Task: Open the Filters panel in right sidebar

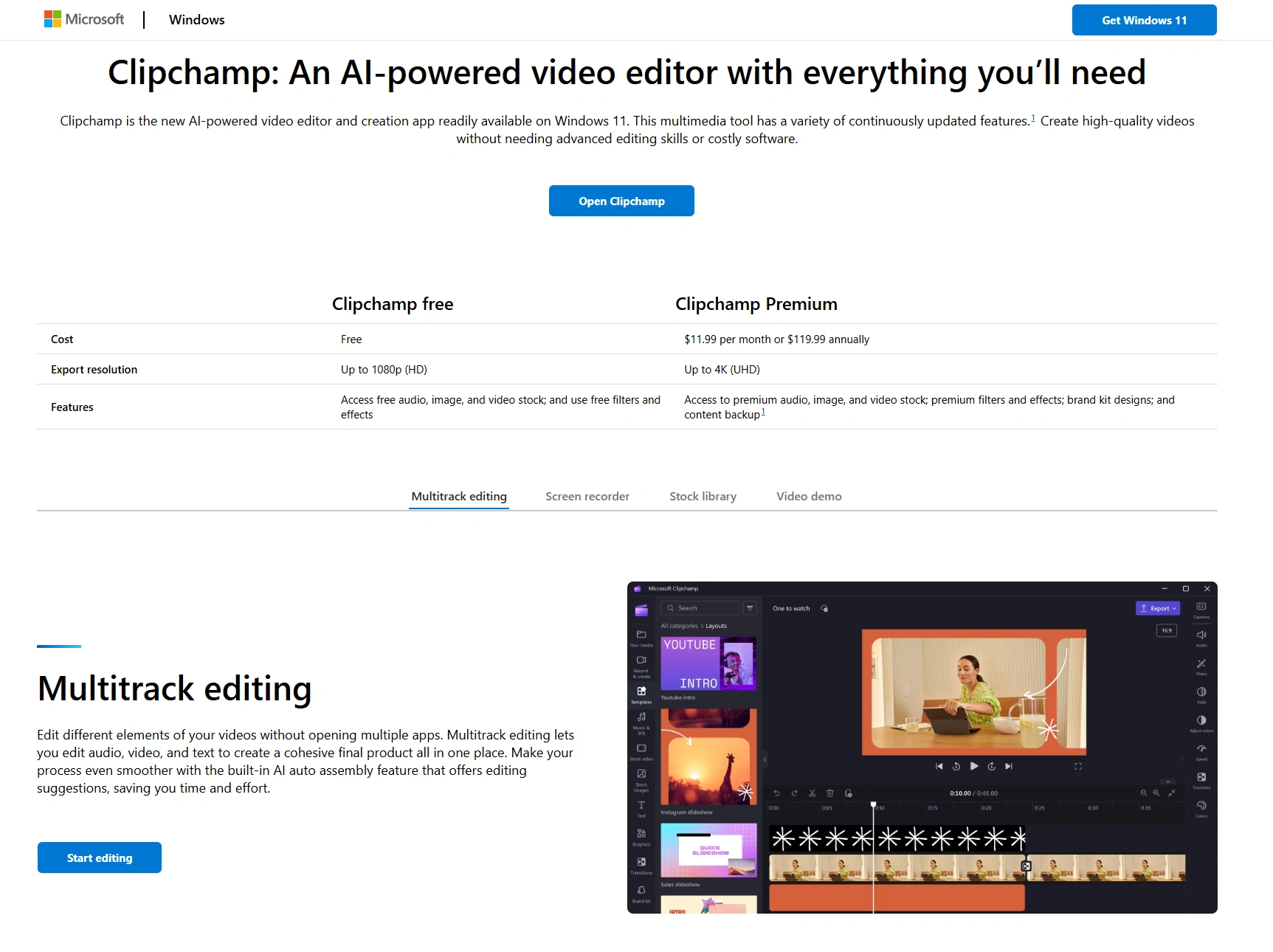Action: tap(1201, 666)
